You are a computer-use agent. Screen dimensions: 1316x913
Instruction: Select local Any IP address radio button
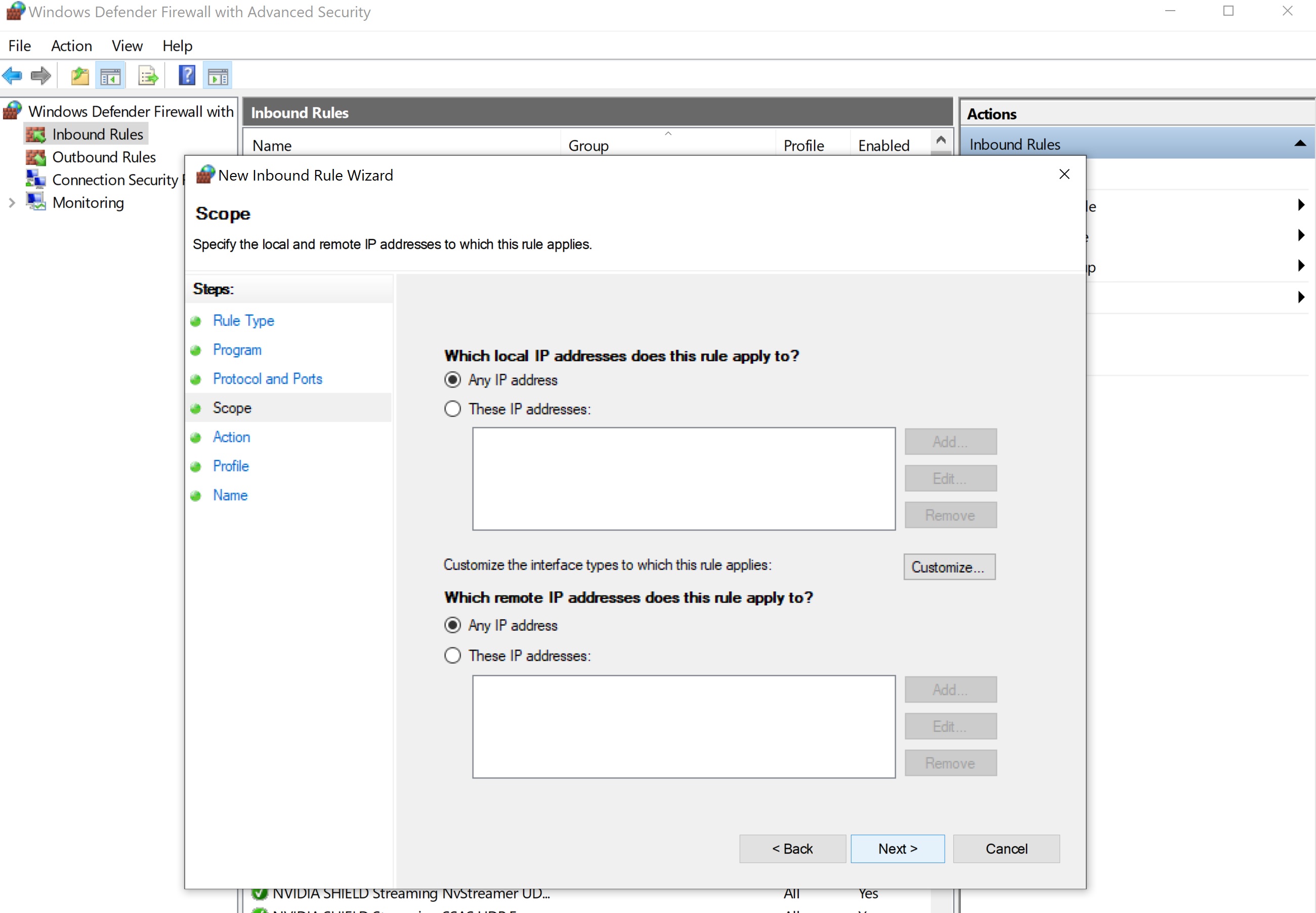(452, 380)
